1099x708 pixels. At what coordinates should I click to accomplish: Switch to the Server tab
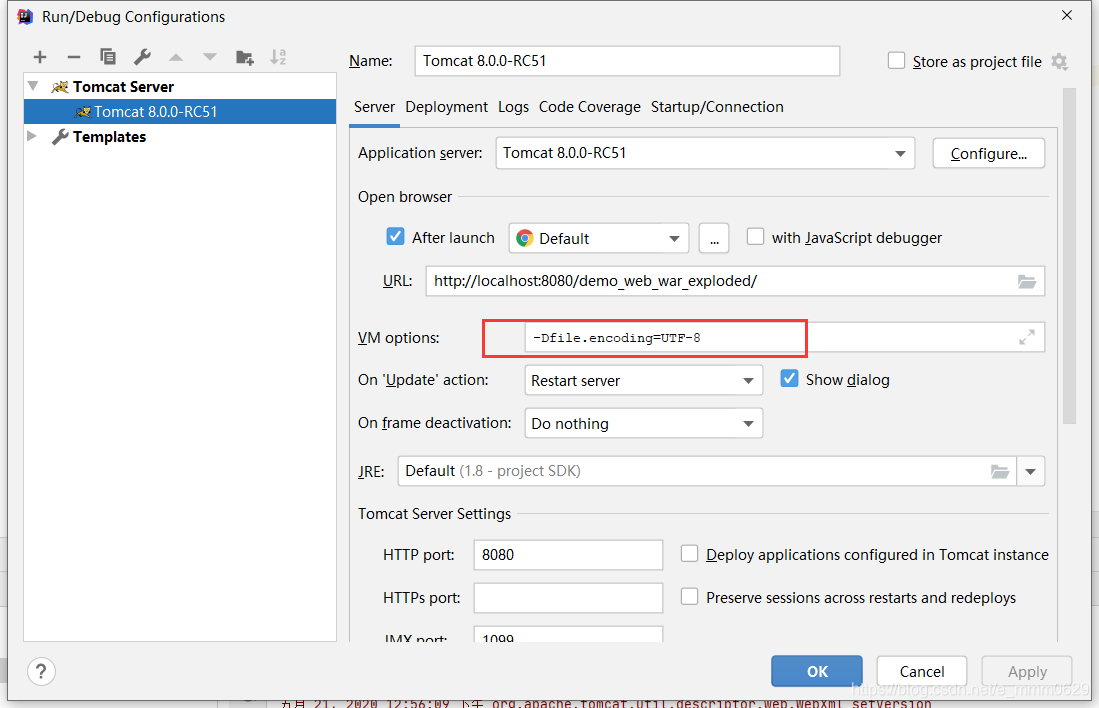tap(374, 107)
